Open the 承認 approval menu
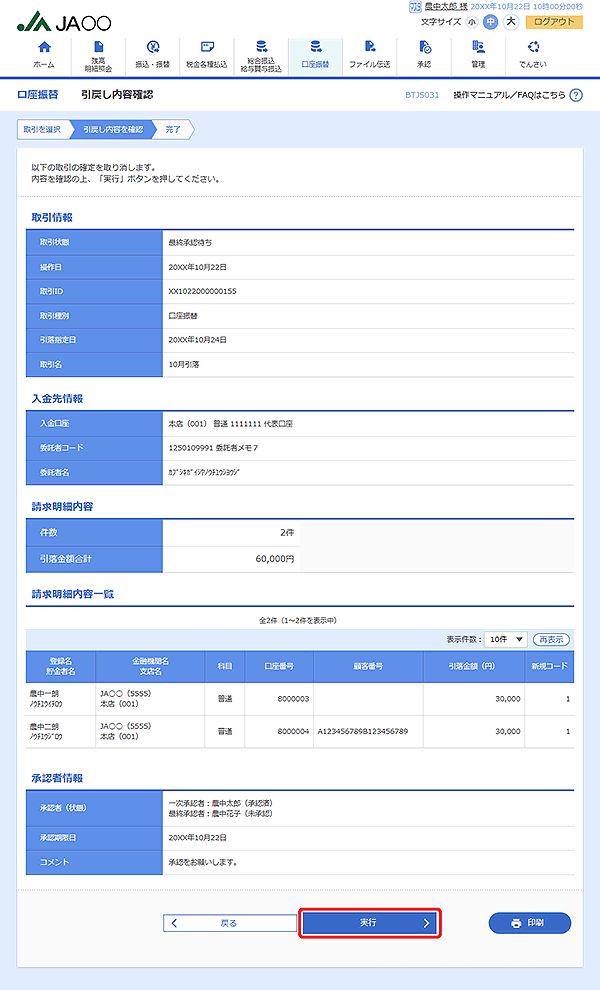Viewport: 600px width, 990px height. [x=424, y=54]
